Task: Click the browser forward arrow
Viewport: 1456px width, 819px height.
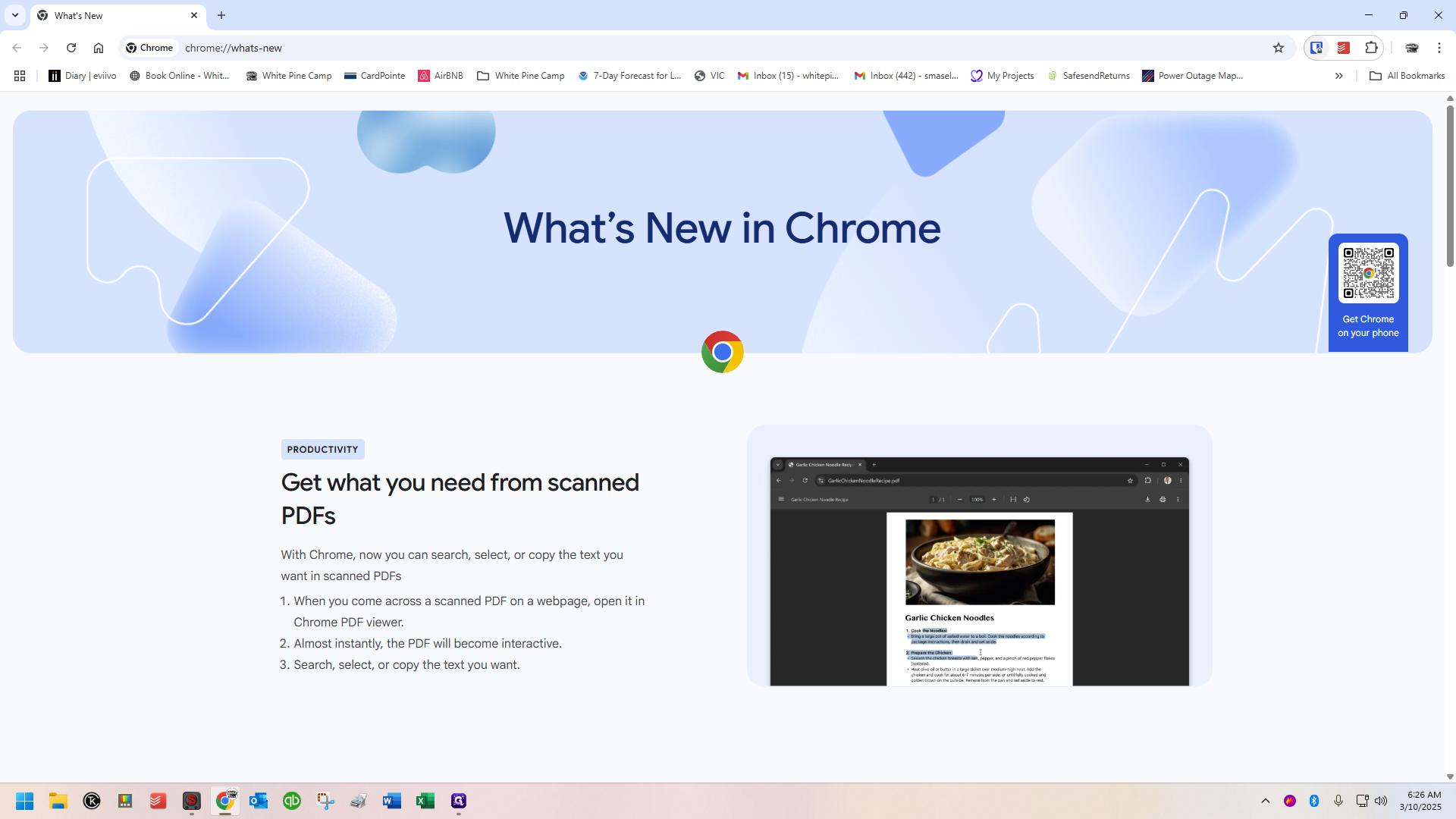Action: 44,48
